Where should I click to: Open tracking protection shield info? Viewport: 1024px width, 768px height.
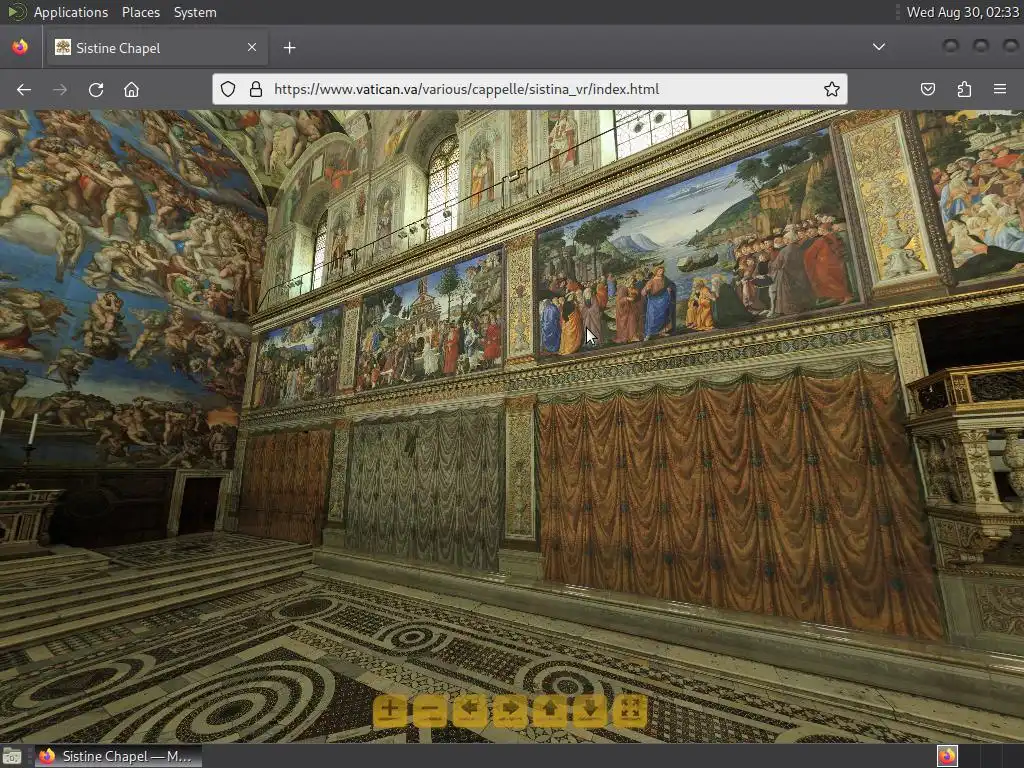228,89
